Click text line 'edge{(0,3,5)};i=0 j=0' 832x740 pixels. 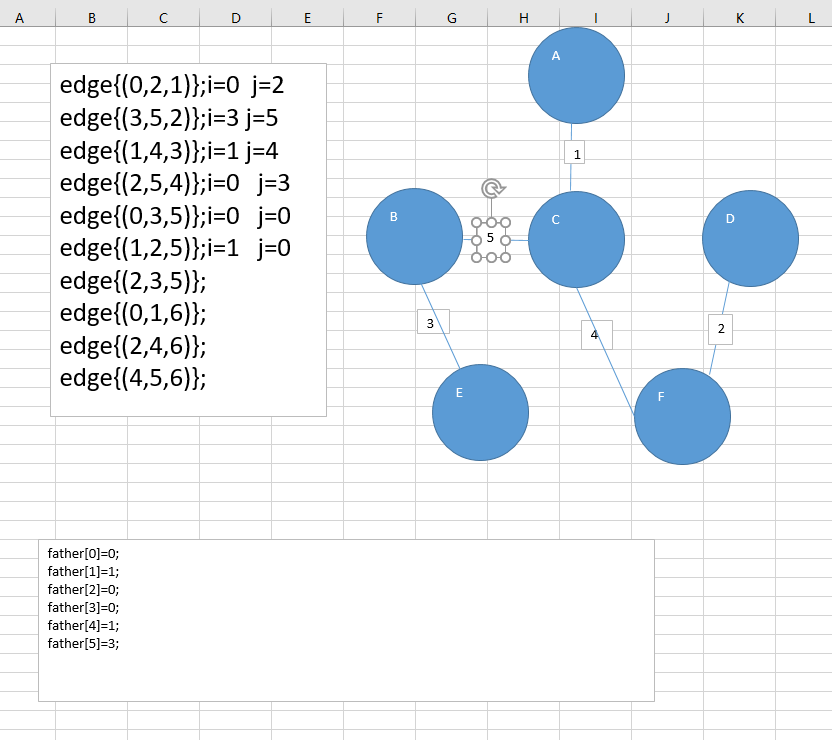coord(175,216)
